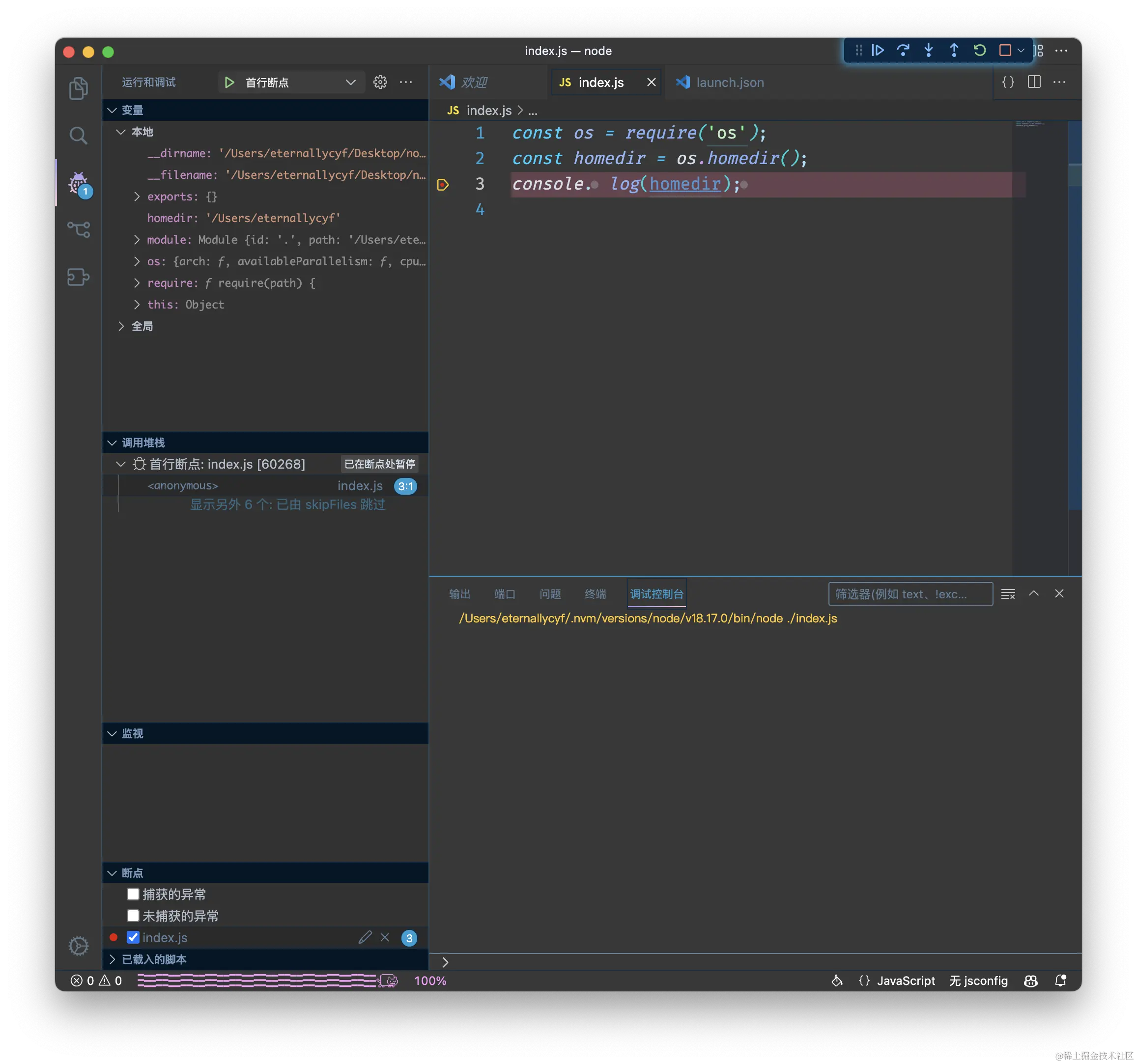Image resolution: width=1137 pixels, height=1064 pixels.
Task: Switch to the launch.json tab
Action: (x=730, y=82)
